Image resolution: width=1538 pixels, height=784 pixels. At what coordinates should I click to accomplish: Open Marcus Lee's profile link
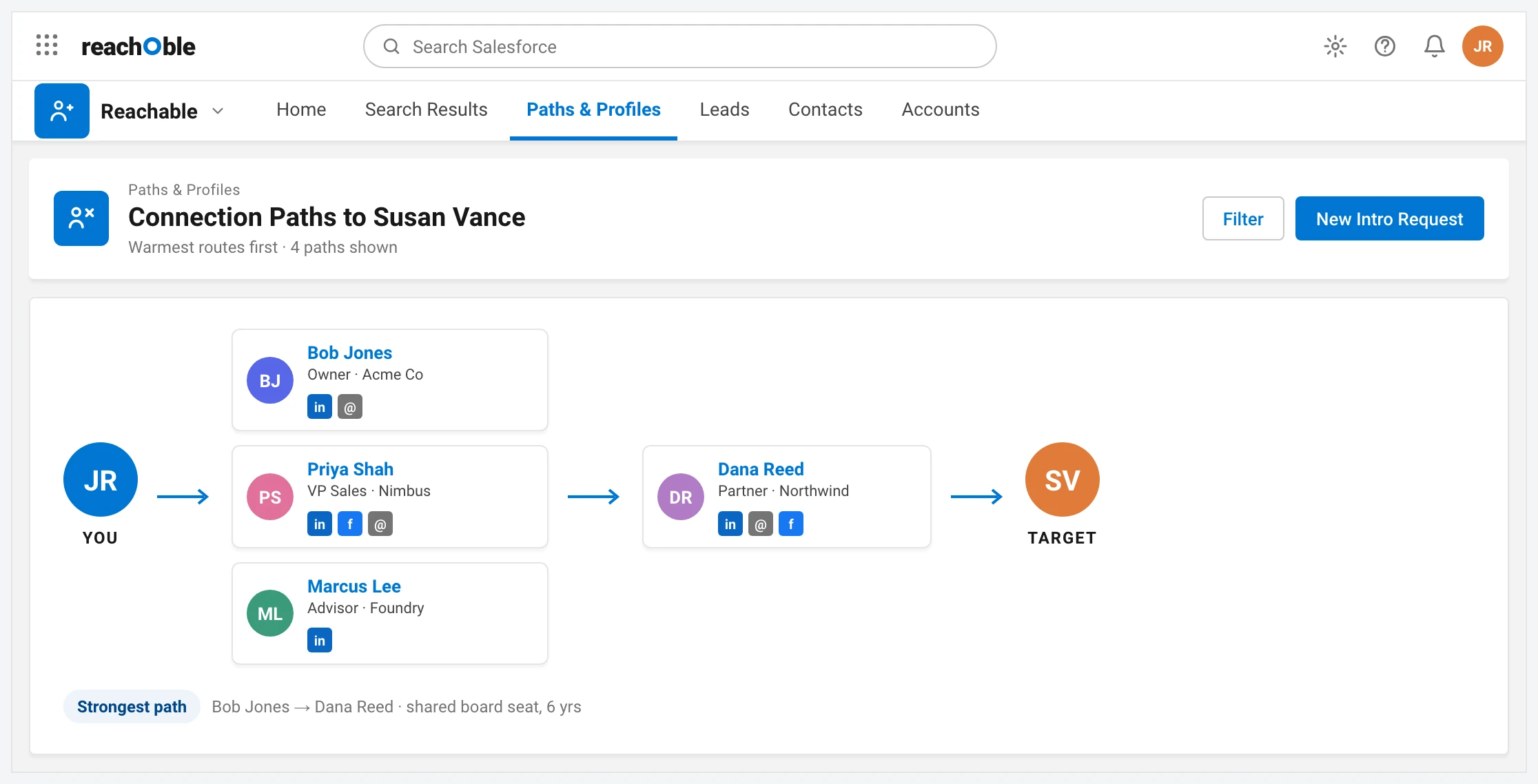tap(354, 586)
